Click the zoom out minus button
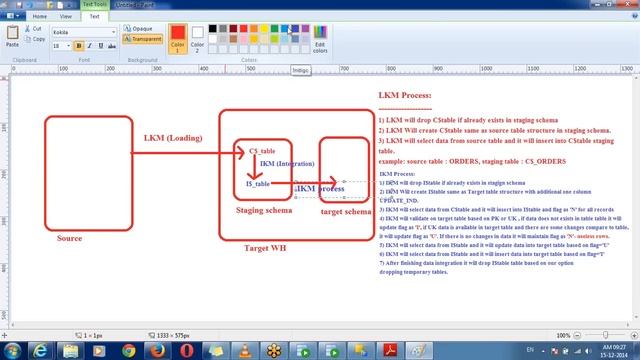The image size is (640, 360). click(577, 335)
